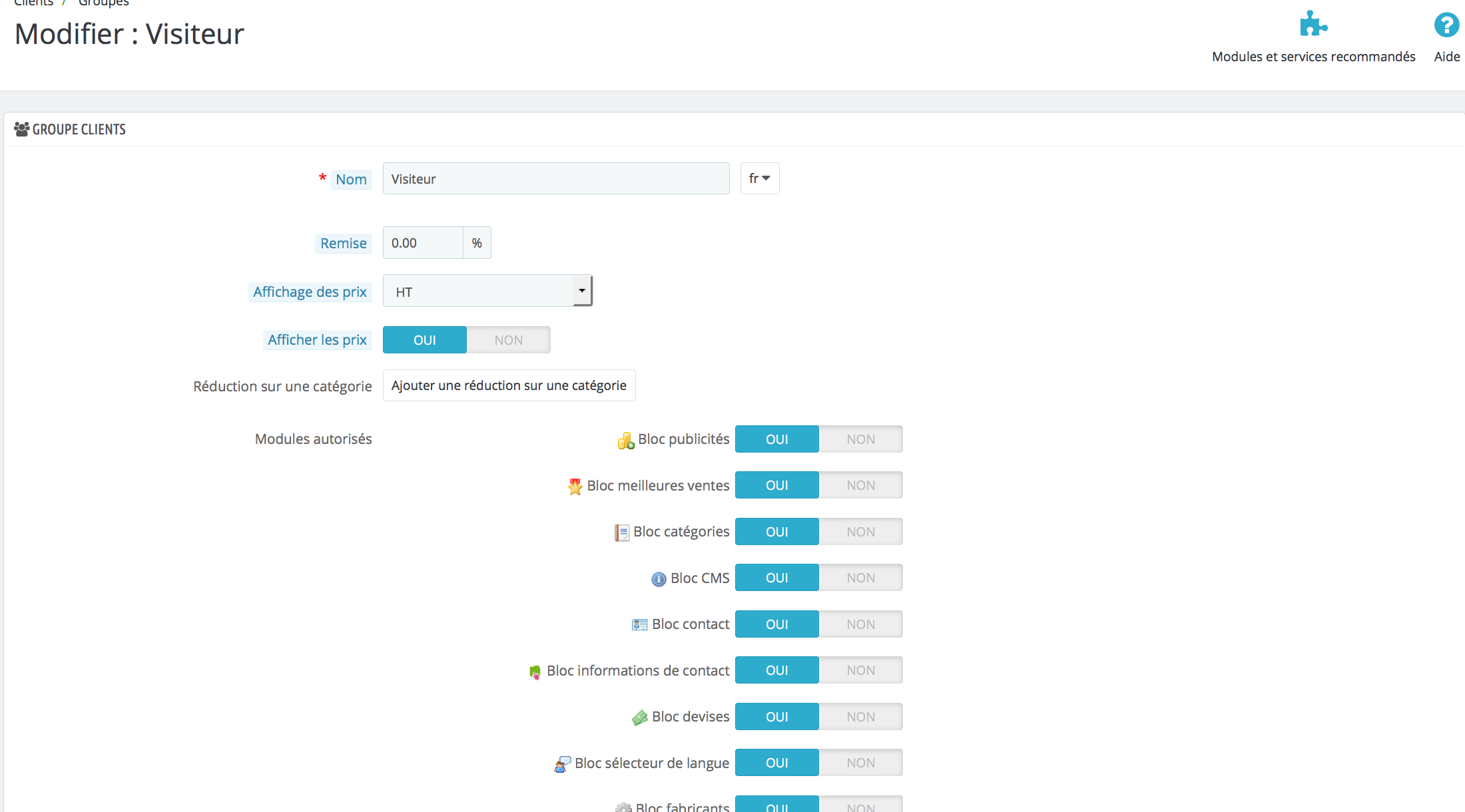
Task: Click the Bloc meilleures ventes star icon
Action: pos(575,487)
